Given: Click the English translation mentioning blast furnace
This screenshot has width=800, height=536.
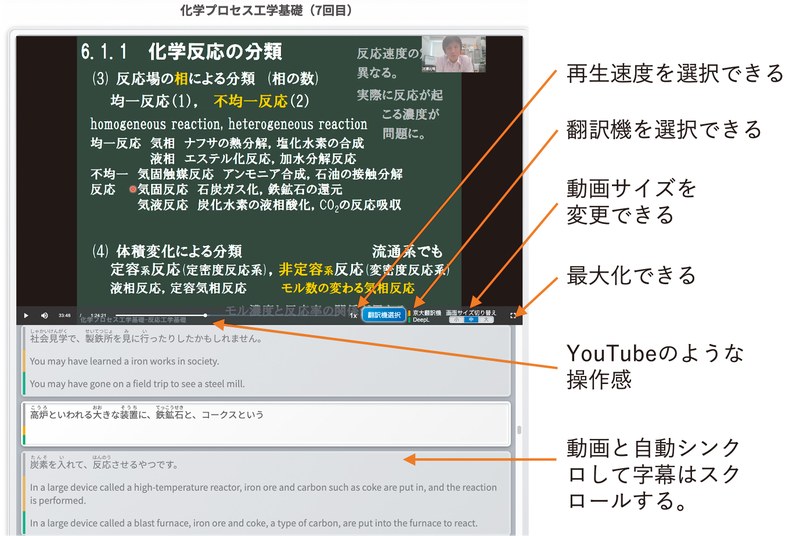Looking at the screenshot, I should (254, 523).
